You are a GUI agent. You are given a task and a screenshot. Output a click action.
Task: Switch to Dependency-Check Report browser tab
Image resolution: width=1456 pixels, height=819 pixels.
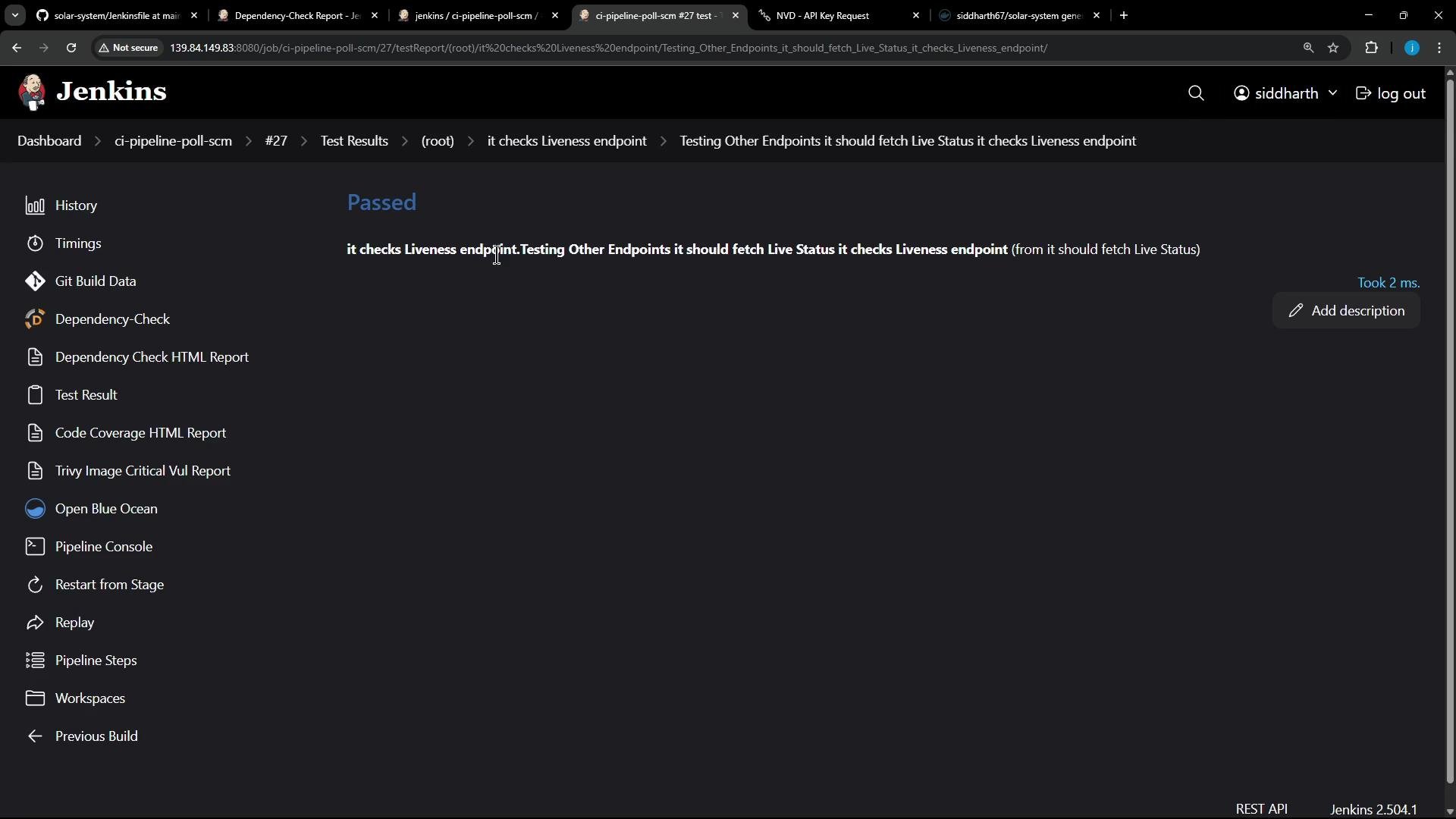click(298, 15)
